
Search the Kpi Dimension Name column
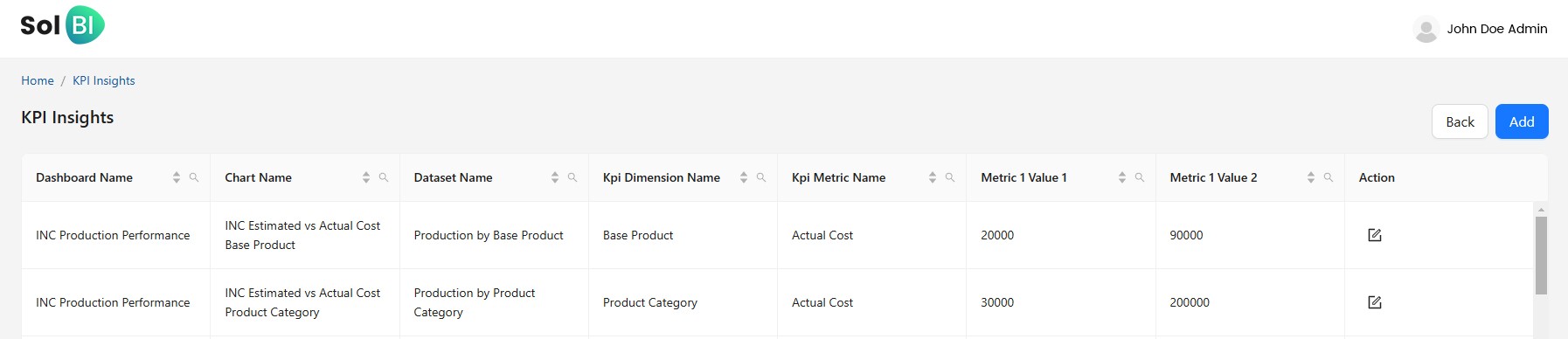[x=761, y=177]
